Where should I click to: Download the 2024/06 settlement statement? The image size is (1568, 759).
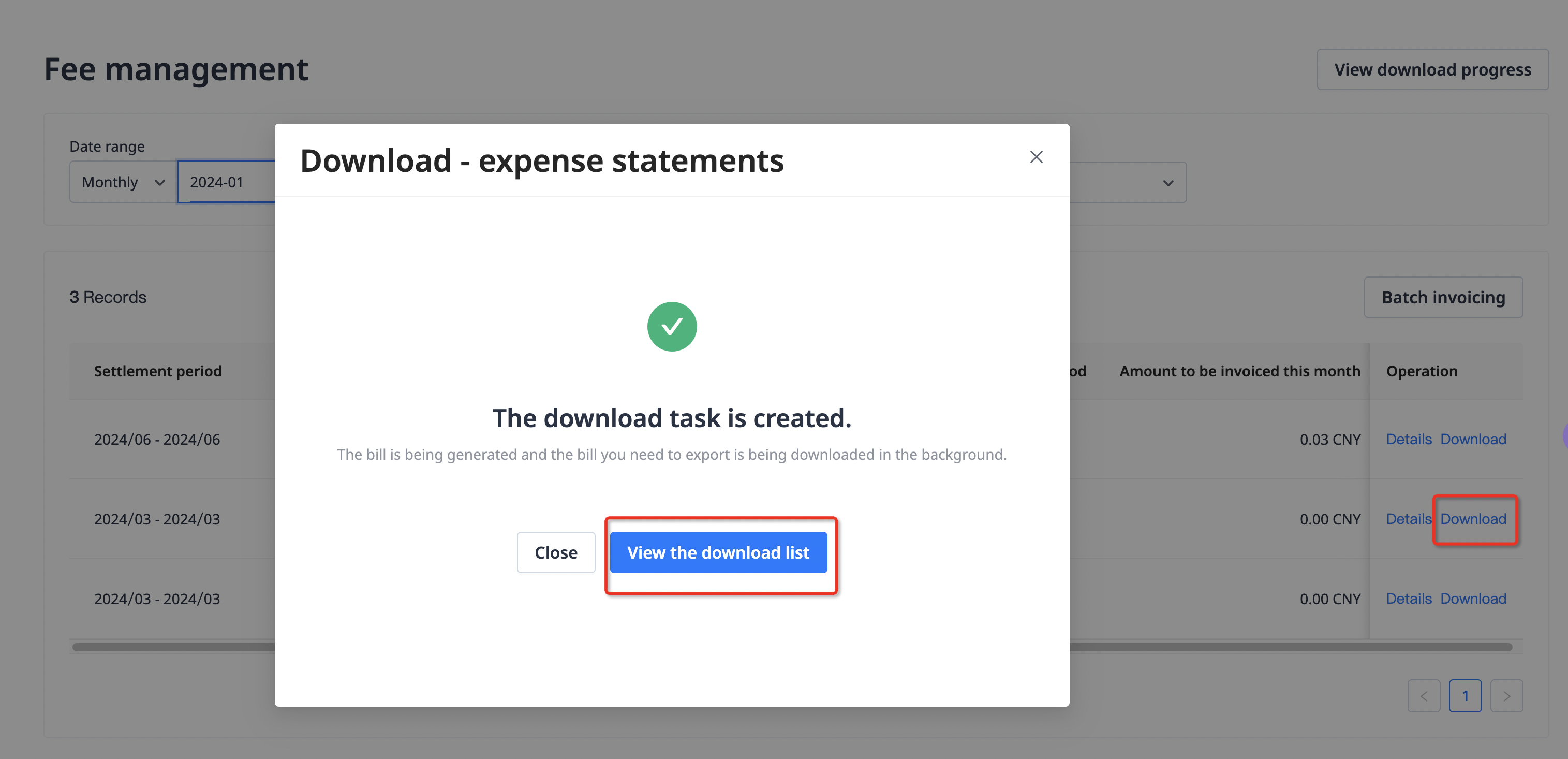click(x=1473, y=439)
